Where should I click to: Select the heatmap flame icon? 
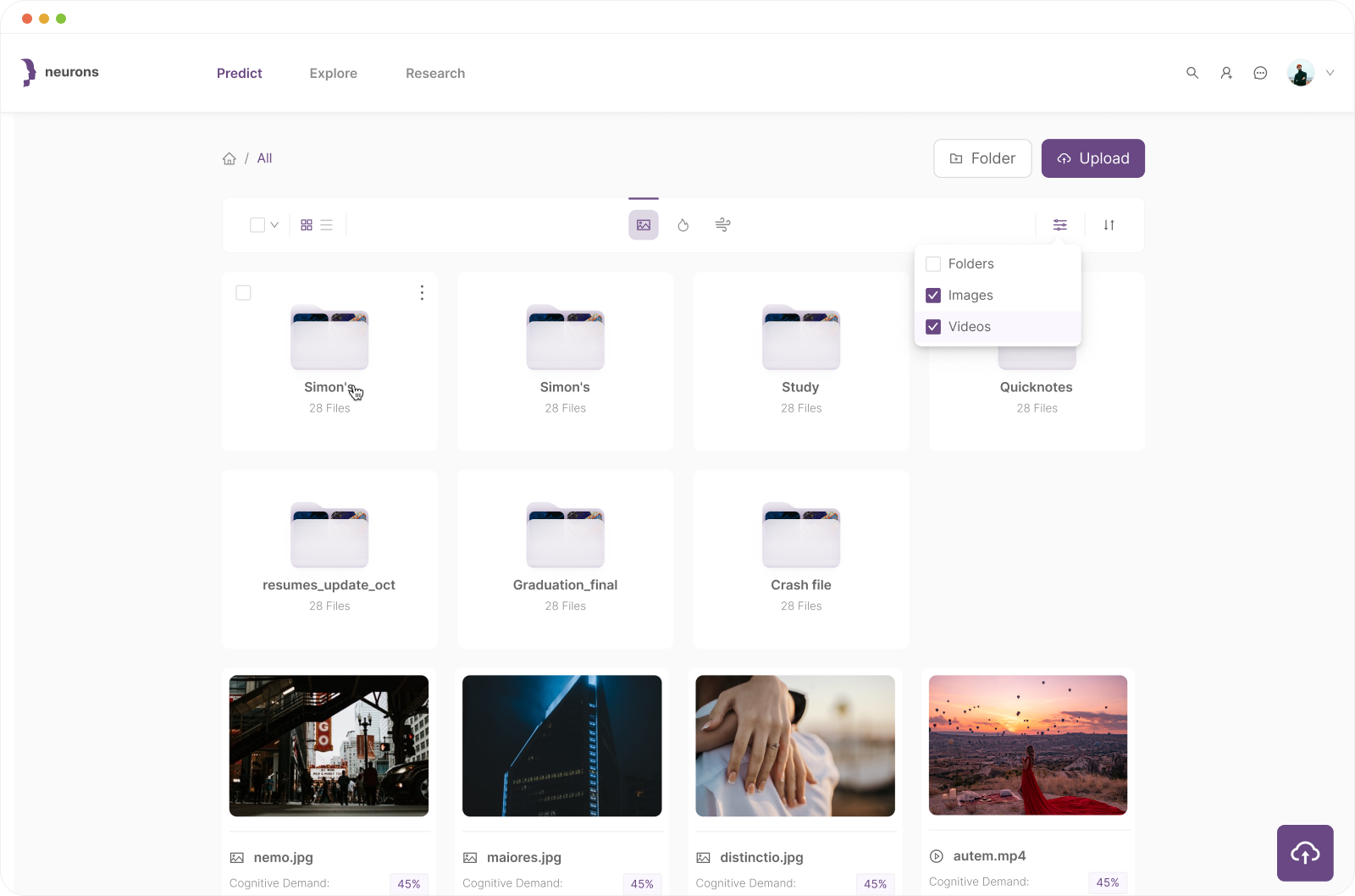683,225
